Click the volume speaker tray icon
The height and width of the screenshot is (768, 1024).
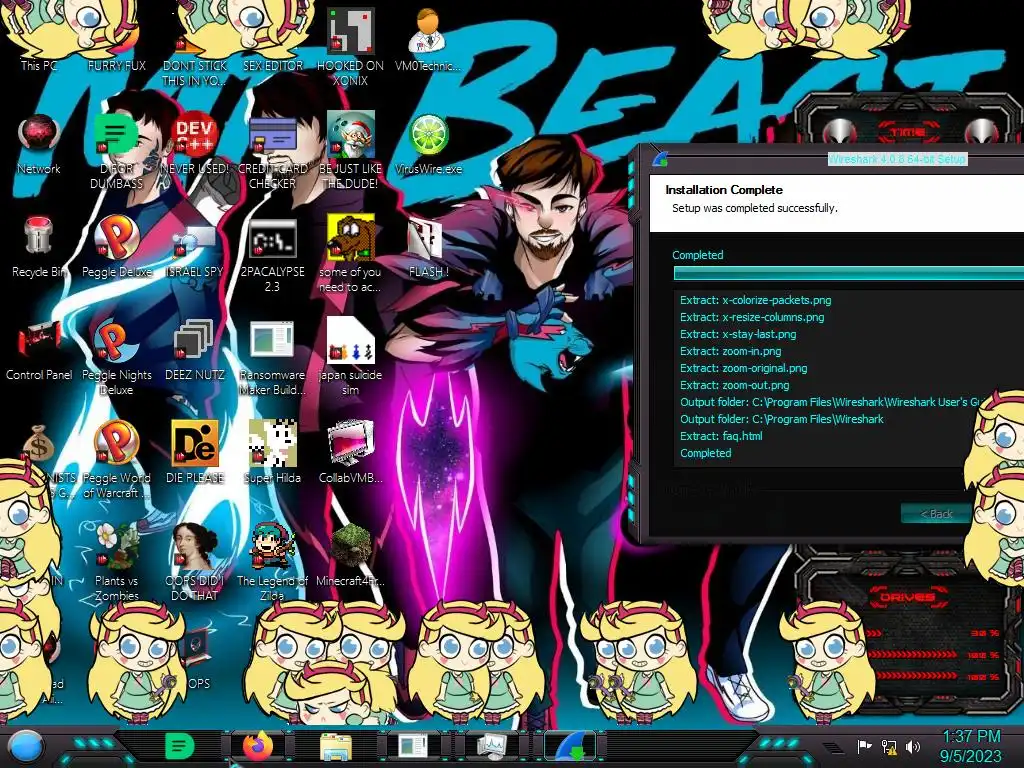(x=913, y=746)
